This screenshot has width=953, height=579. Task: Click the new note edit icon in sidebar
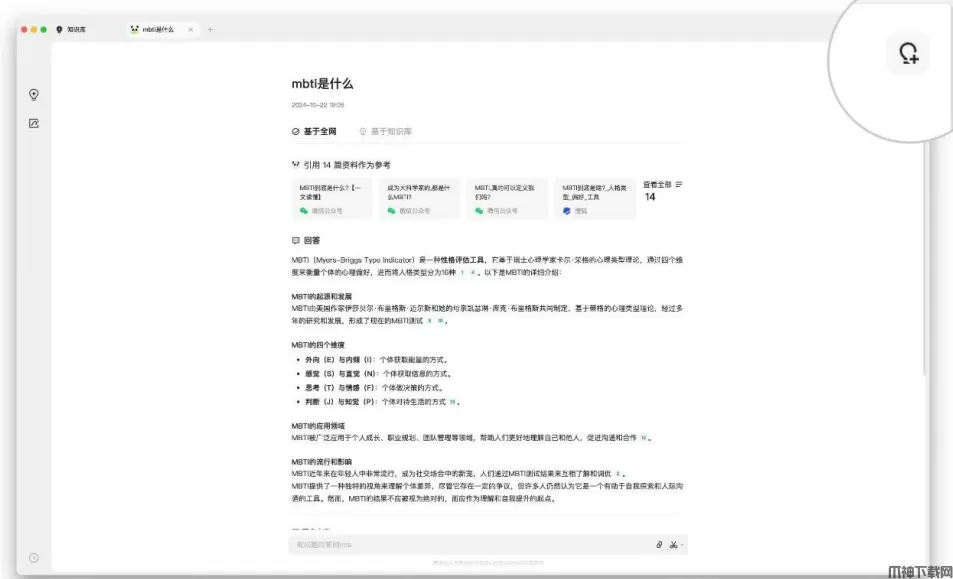[34, 123]
